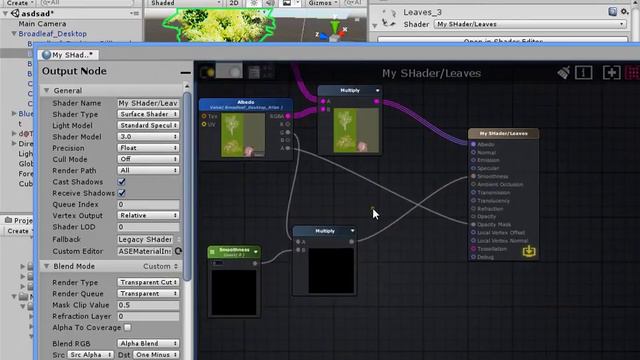Click the Unity scene icon beside asdsad
640x360 pixels.
(16, 13)
